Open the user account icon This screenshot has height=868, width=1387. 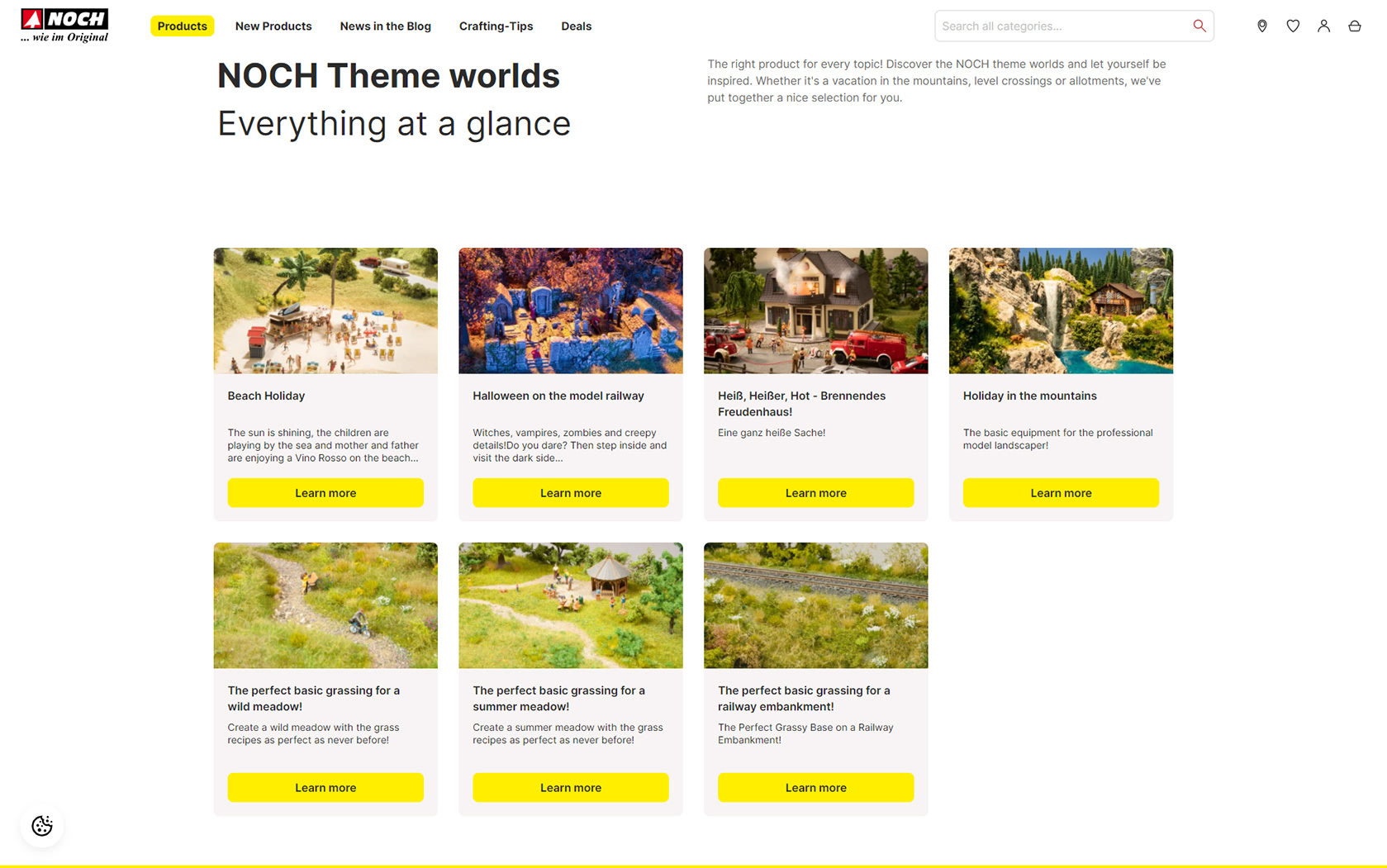(x=1323, y=26)
